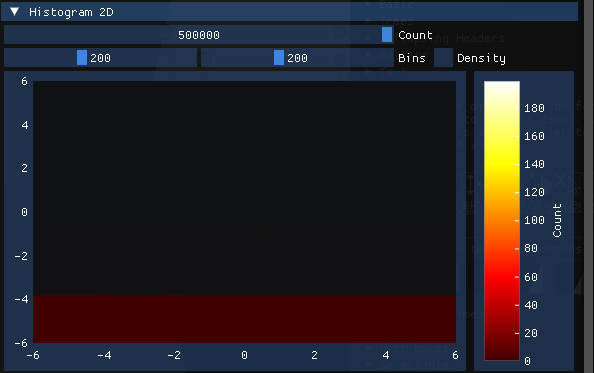Click the dark red band in the plot
This screenshot has height=373, width=594.
(244, 319)
